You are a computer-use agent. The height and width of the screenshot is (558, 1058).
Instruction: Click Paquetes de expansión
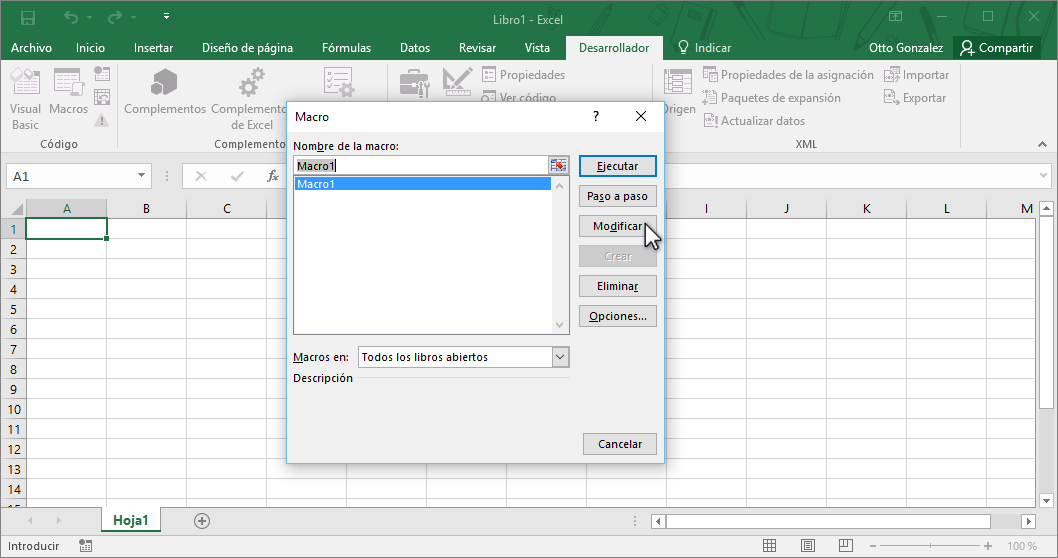coord(772,98)
